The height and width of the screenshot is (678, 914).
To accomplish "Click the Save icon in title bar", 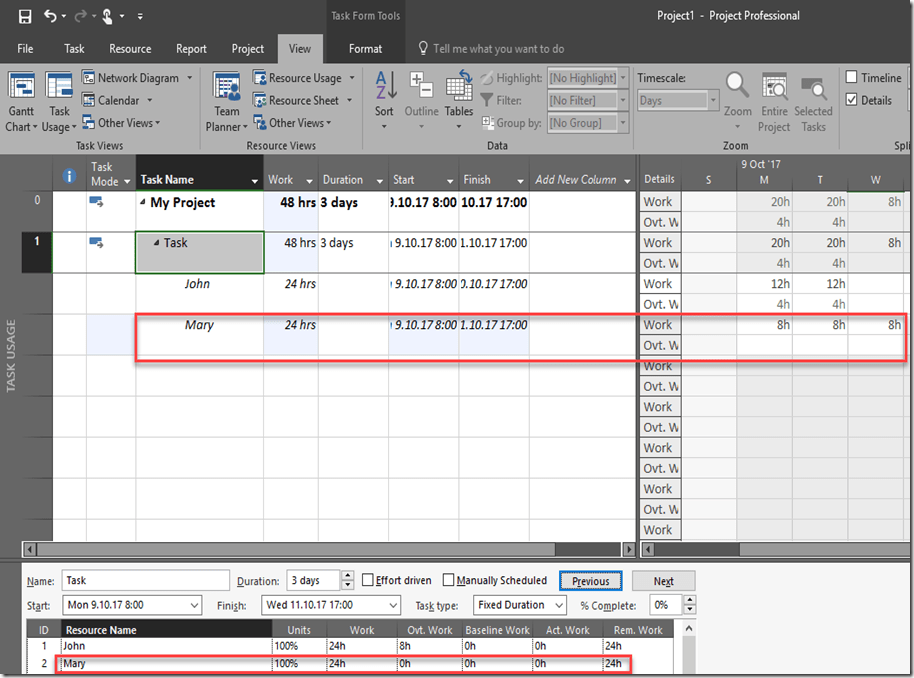I will 25,16.
